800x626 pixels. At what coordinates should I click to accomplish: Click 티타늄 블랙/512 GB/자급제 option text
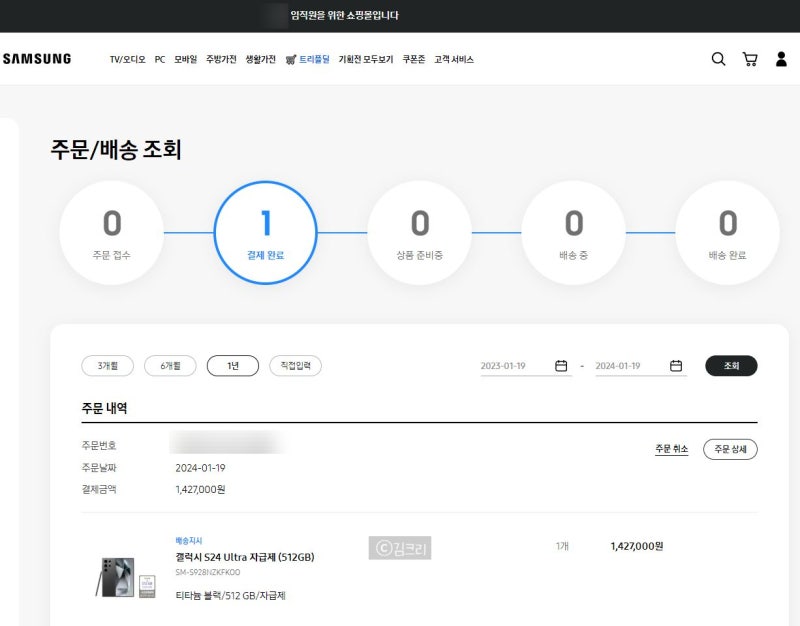coord(231,595)
